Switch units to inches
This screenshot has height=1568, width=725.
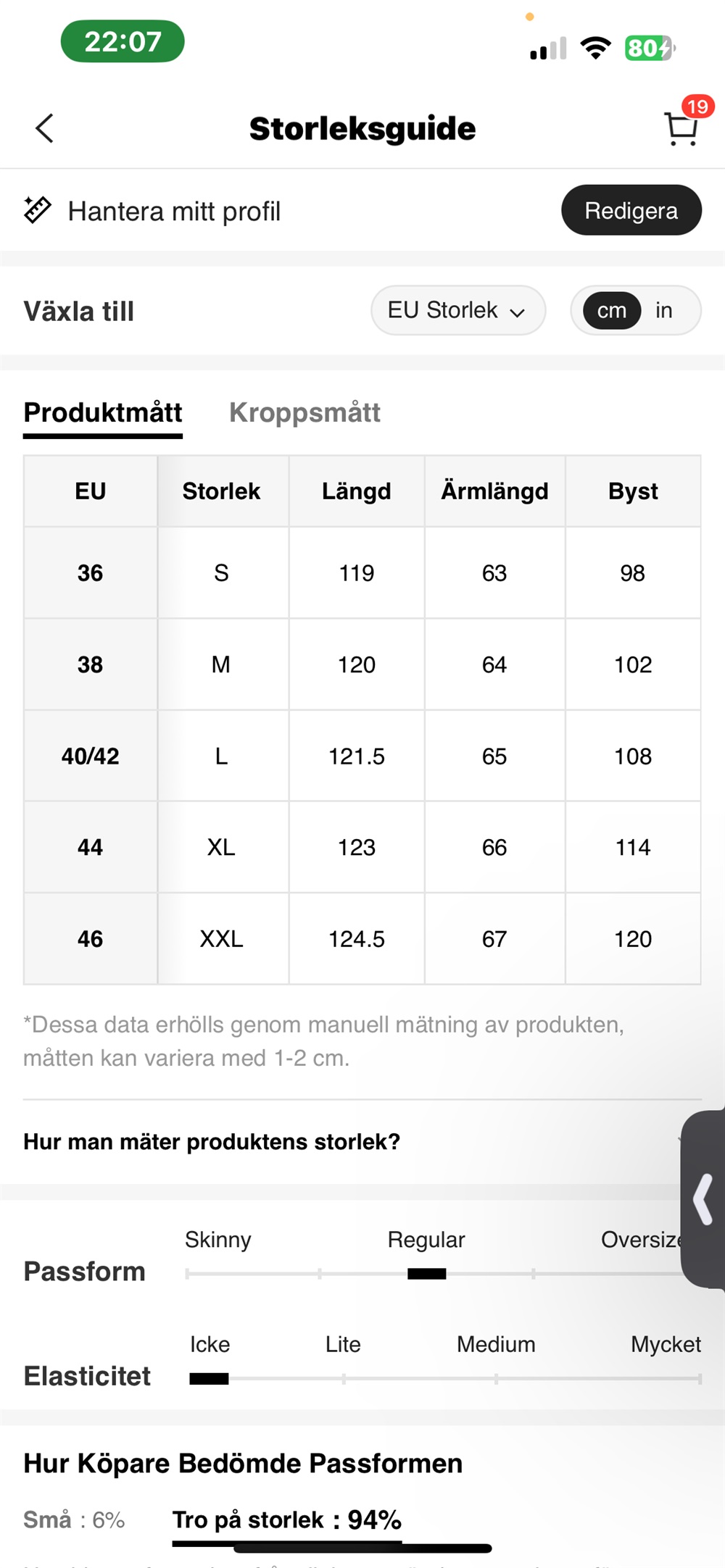[x=663, y=311]
